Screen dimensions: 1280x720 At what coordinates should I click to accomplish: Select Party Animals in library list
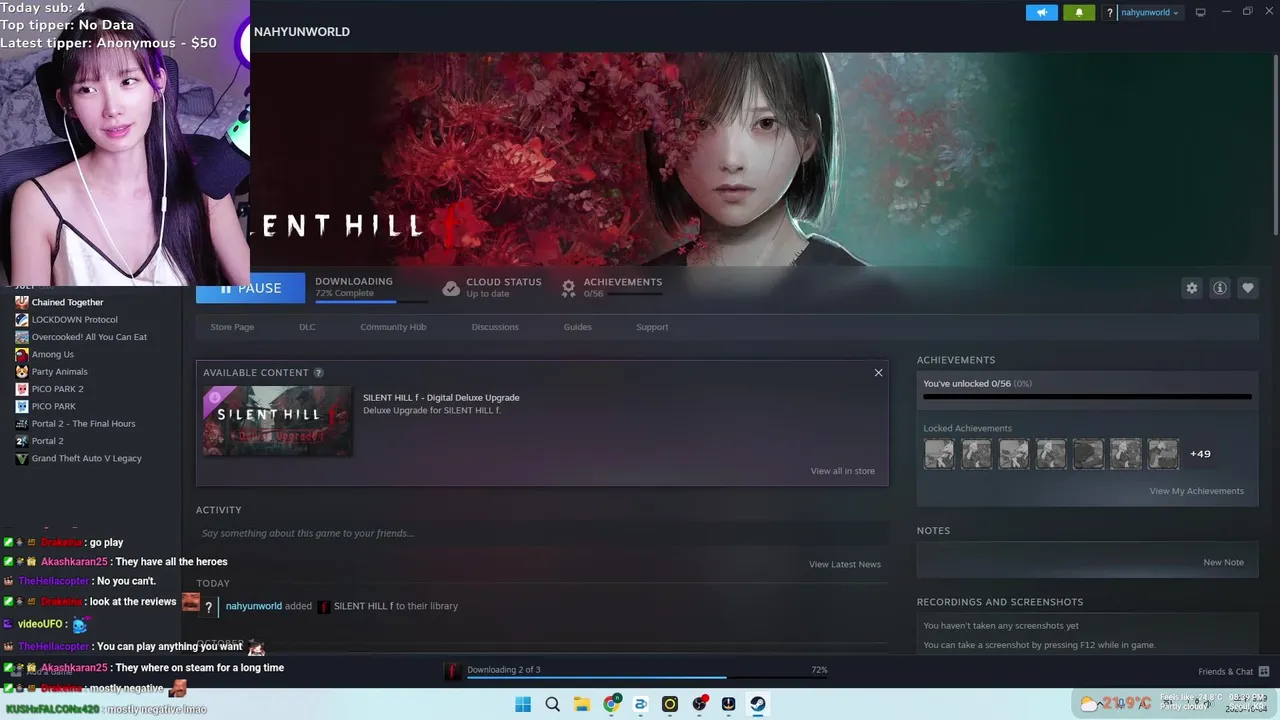59,372
